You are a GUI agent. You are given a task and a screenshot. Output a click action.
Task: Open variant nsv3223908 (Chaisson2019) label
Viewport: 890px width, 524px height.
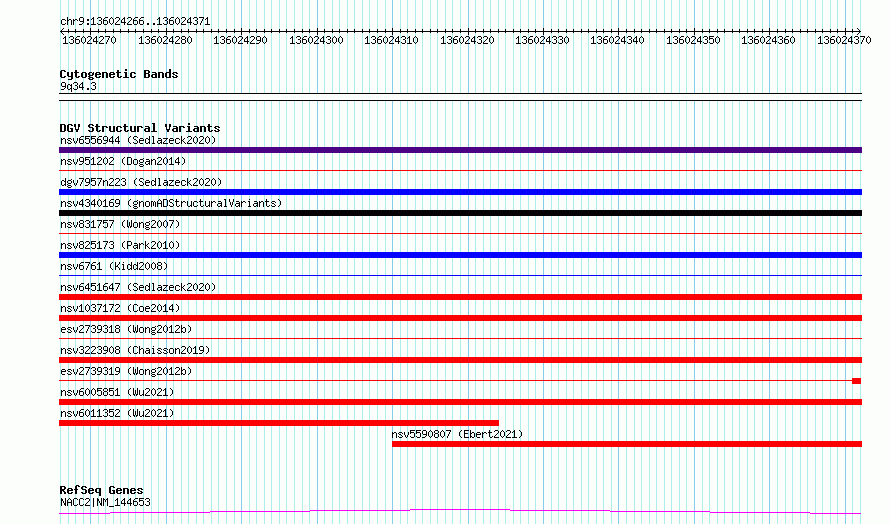135,350
